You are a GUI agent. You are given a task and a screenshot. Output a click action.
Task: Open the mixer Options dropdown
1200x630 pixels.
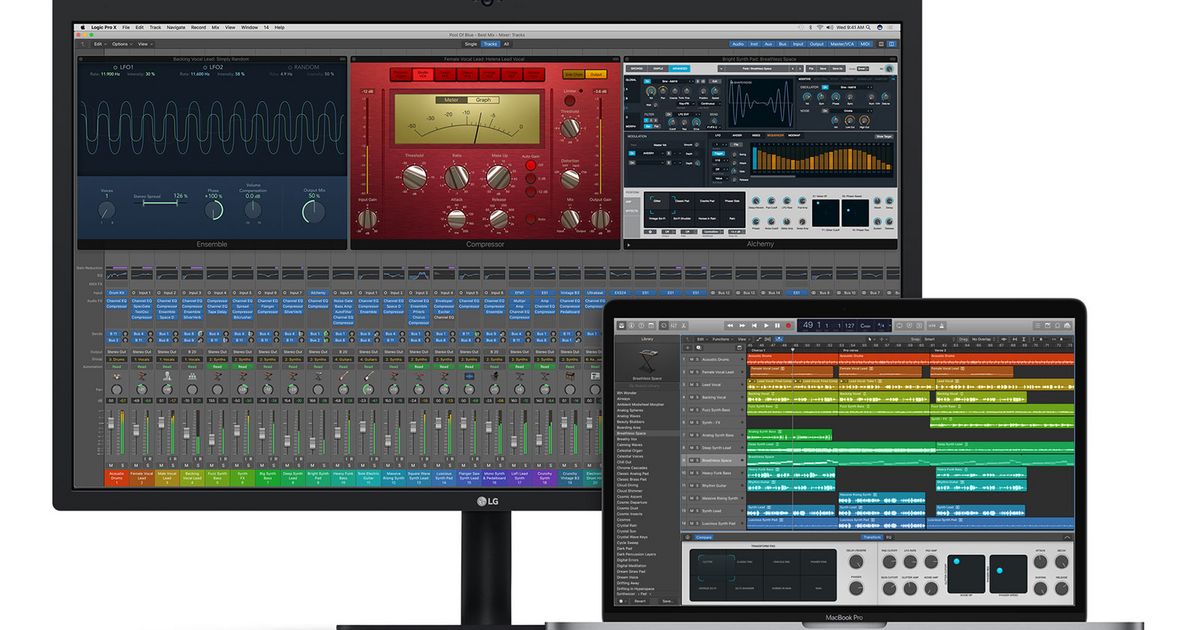tap(120, 44)
